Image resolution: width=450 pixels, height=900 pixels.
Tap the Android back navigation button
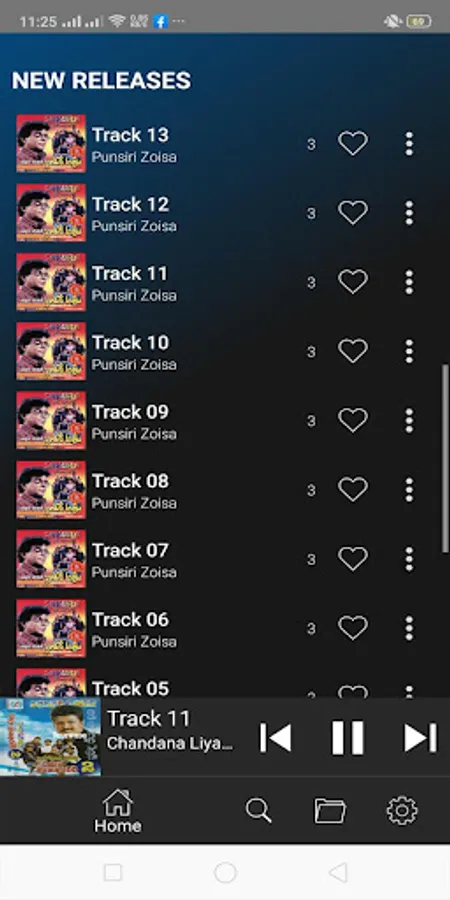coord(338,872)
